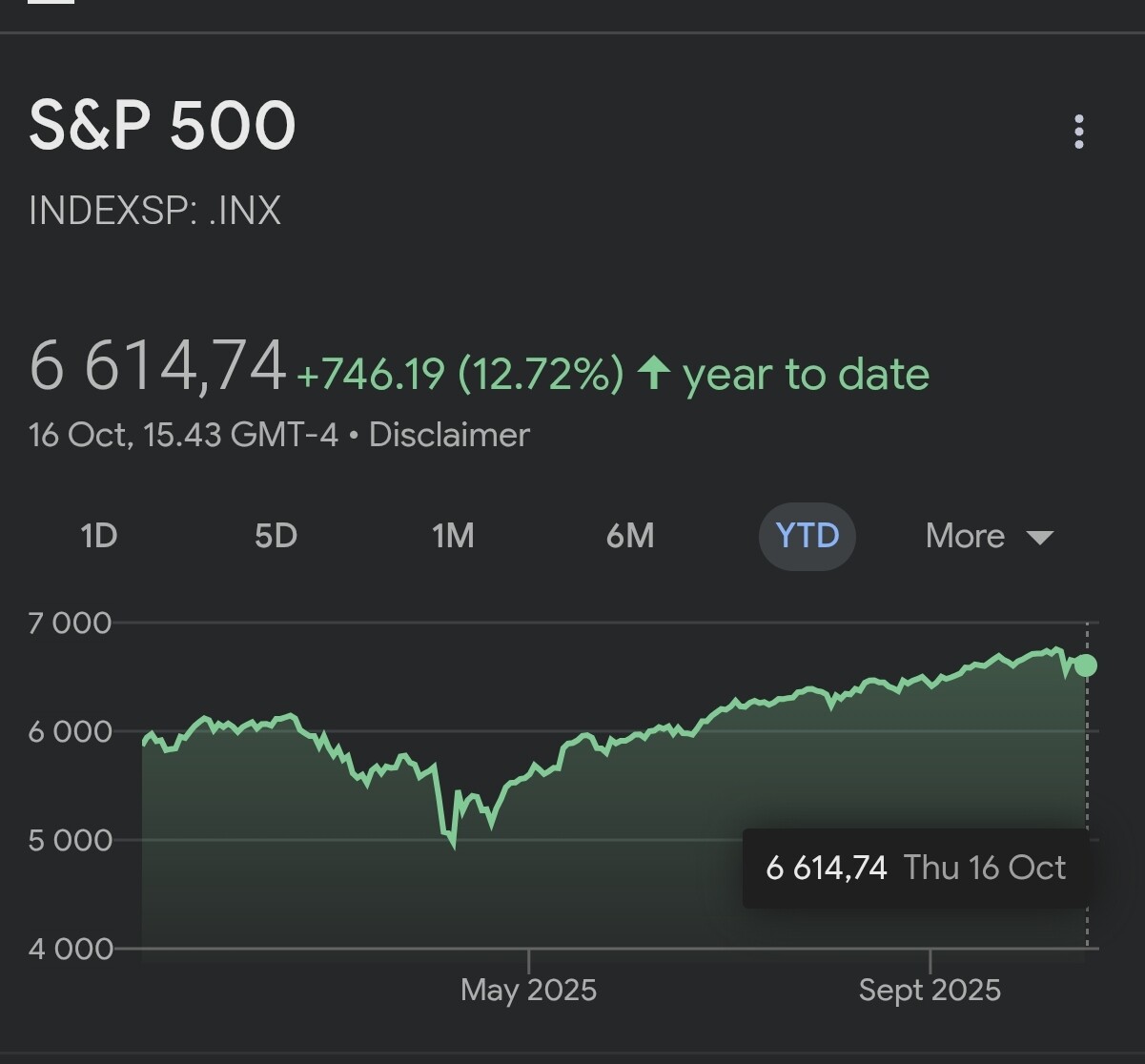Screen dimensions: 1145x1064
Task: Click the green up arrow icon
Action: click(653, 373)
